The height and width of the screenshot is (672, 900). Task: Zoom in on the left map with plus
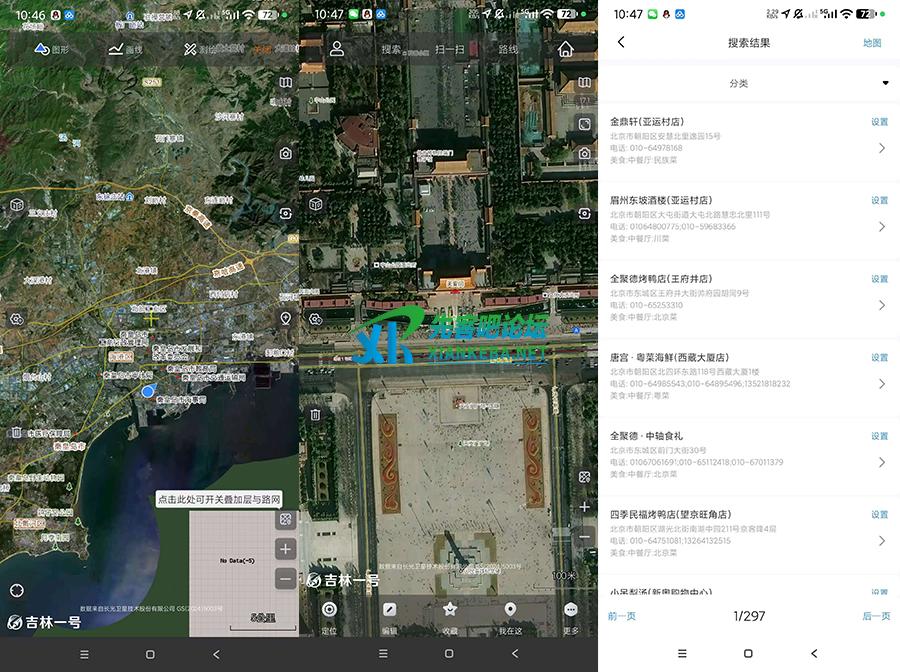(286, 549)
